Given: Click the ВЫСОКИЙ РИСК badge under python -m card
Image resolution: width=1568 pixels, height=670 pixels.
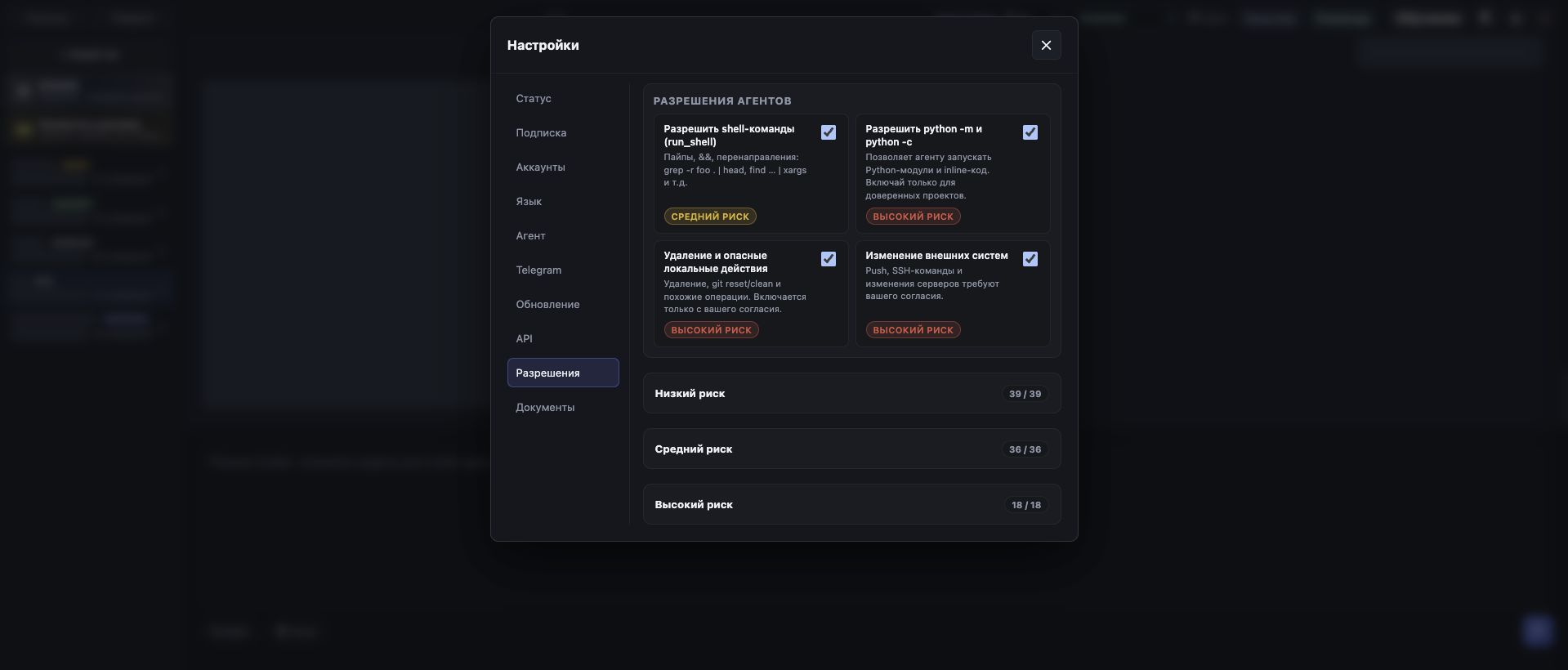Looking at the screenshot, I should pyautogui.click(x=913, y=217).
